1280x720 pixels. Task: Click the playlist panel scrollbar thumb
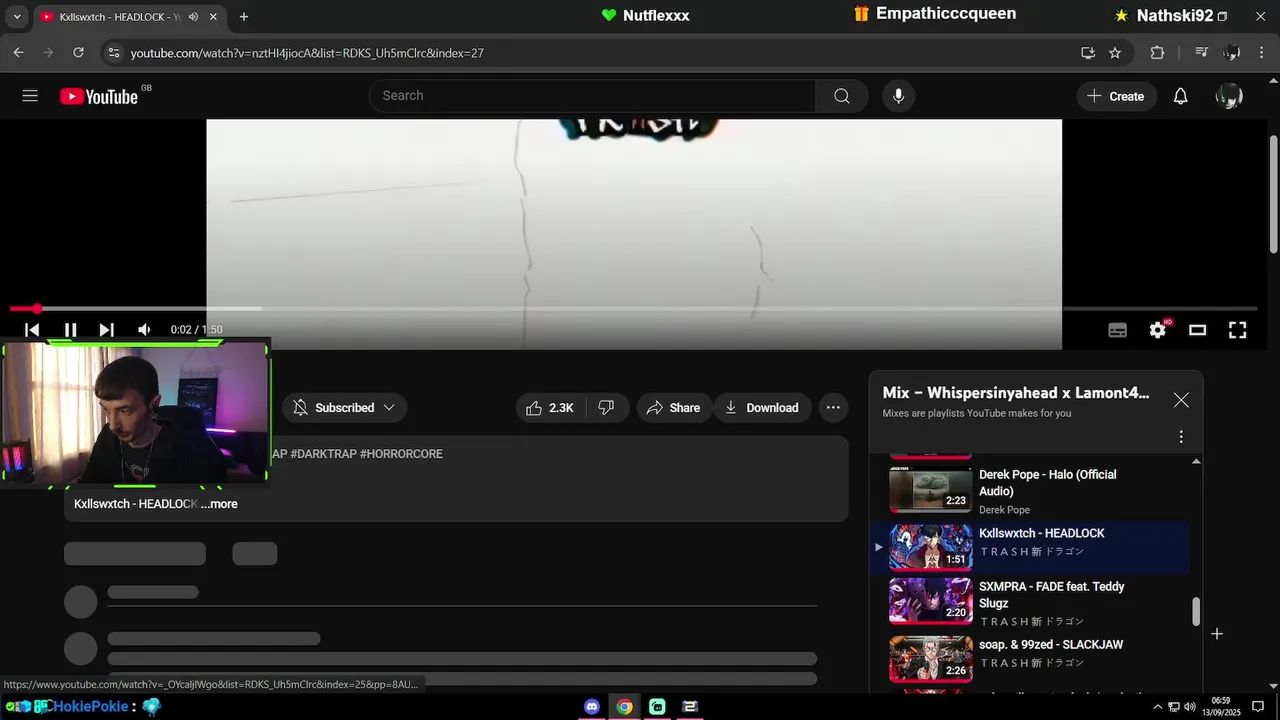[x=1195, y=612]
